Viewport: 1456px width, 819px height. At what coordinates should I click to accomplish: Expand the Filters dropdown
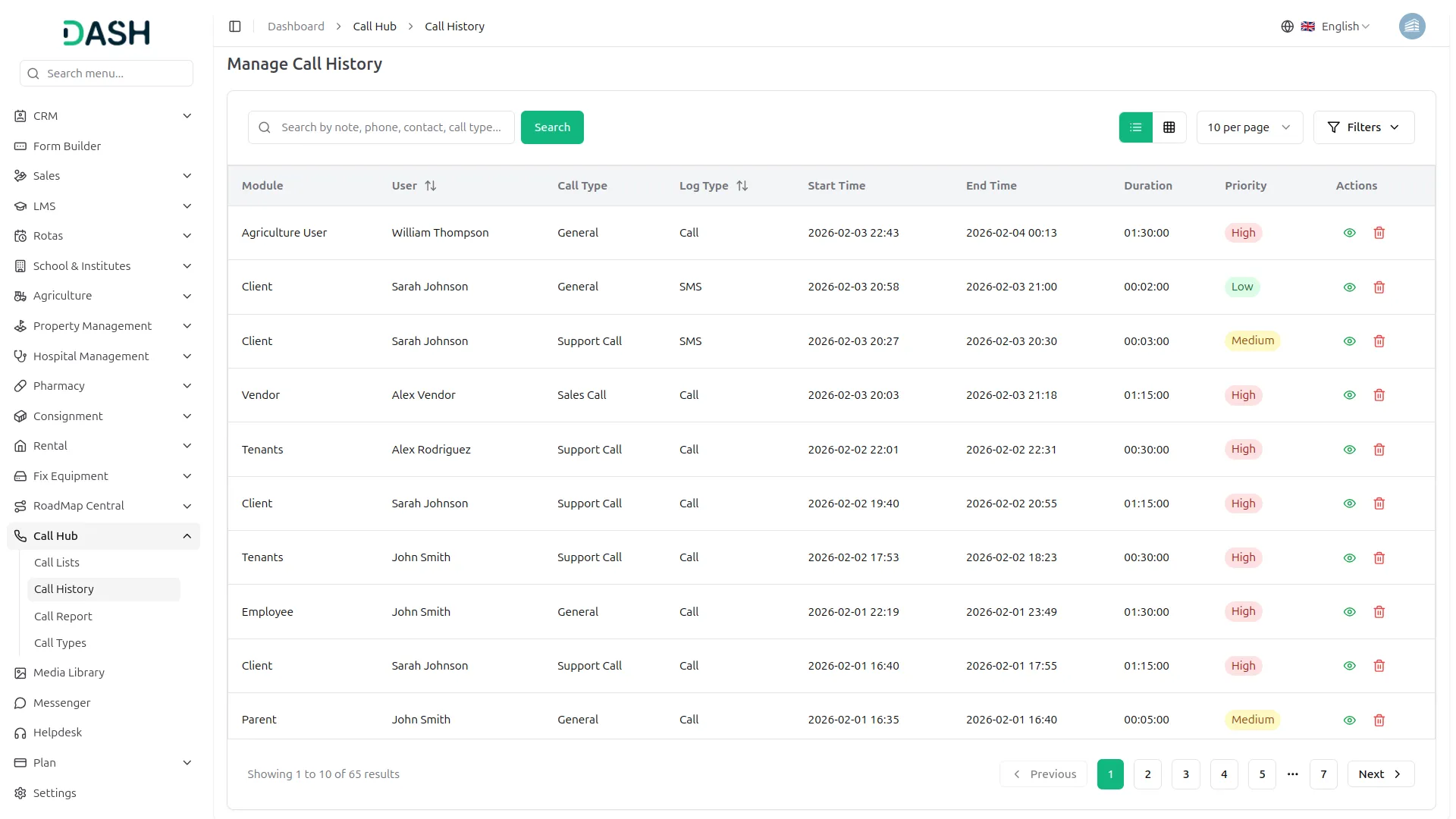(1363, 127)
